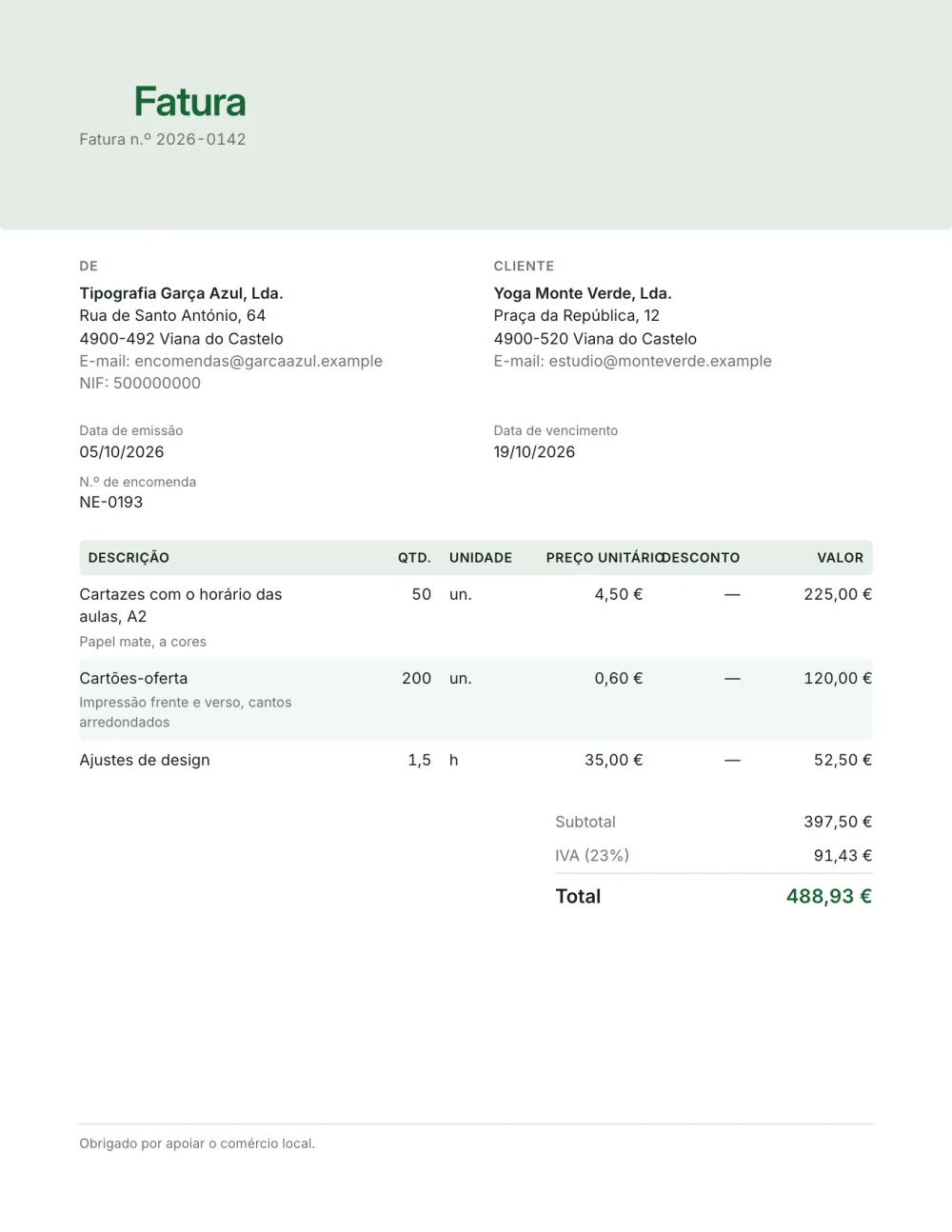Screen dimensions: 952x1232
Task: Click quantity '200' in Cartões-oferta row
Action: coord(416,678)
